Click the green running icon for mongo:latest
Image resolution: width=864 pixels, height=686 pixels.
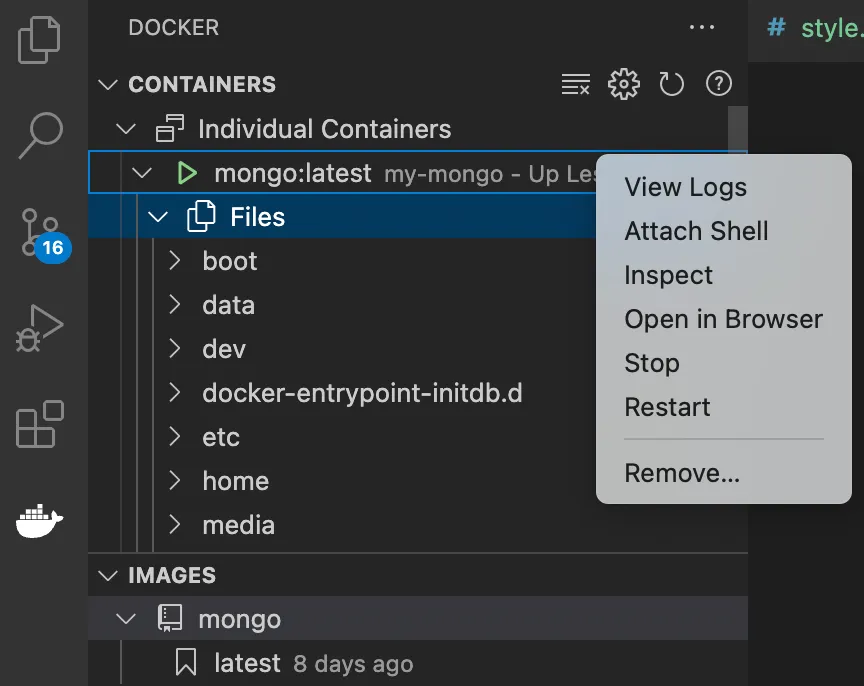(x=187, y=173)
